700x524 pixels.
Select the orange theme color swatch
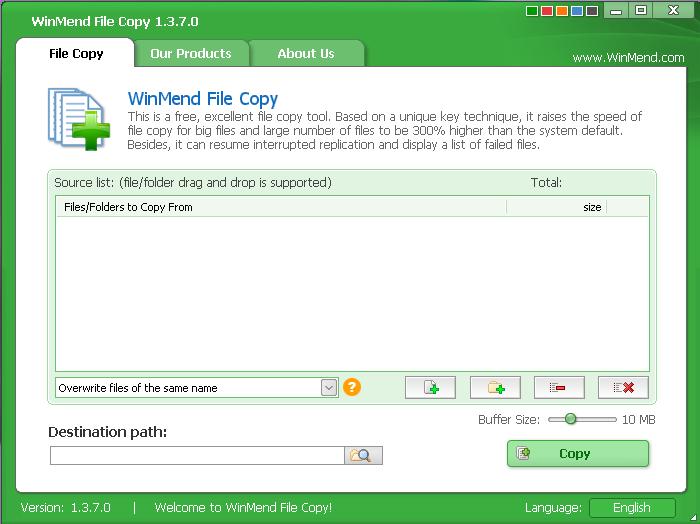pos(562,12)
